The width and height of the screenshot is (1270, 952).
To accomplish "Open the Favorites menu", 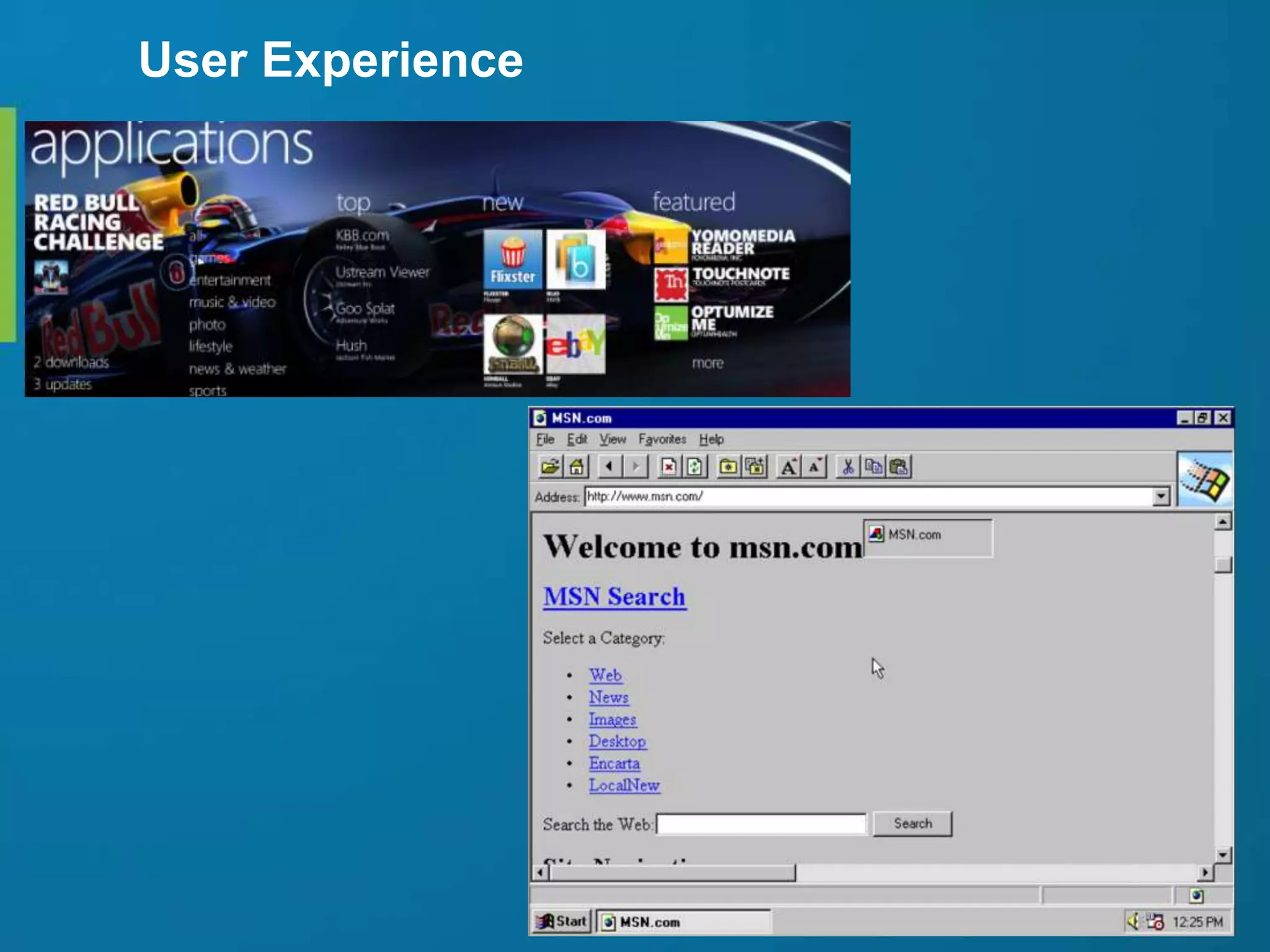I will coord(662,439).
